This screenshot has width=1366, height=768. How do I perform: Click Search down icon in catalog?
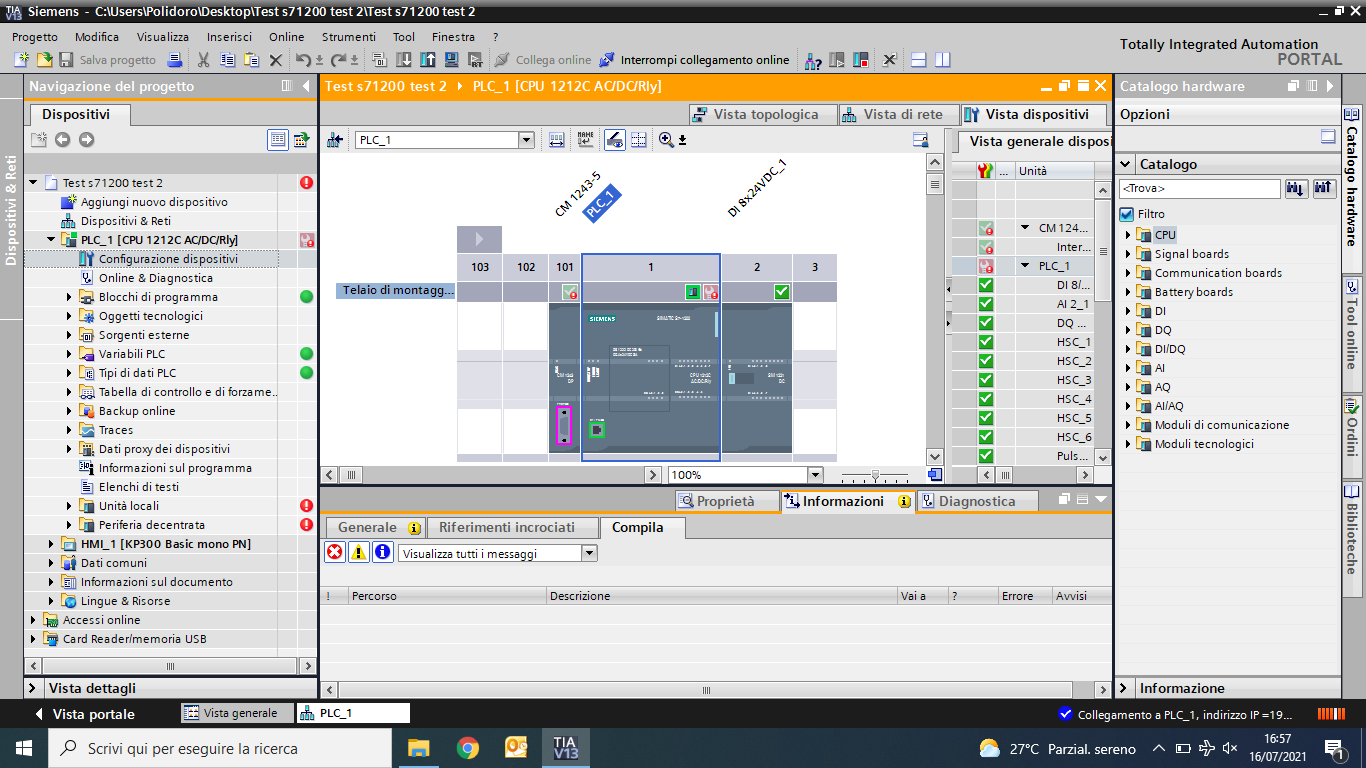(x=1296, y=188)
